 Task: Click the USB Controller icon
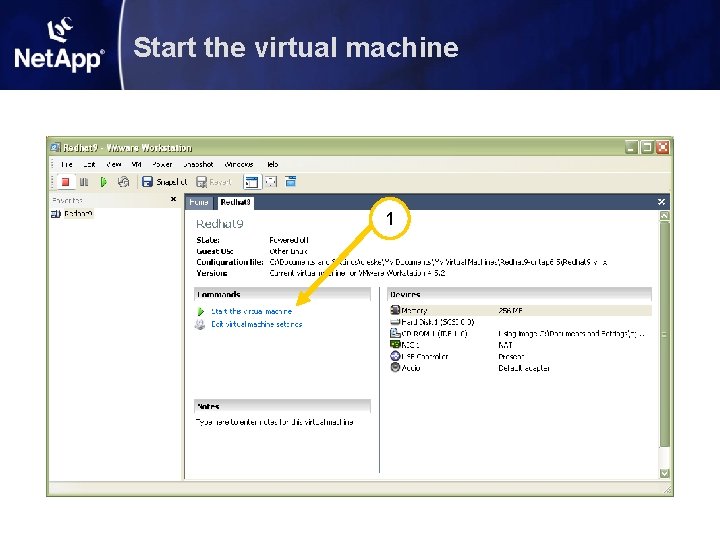[x=395, y=356]
